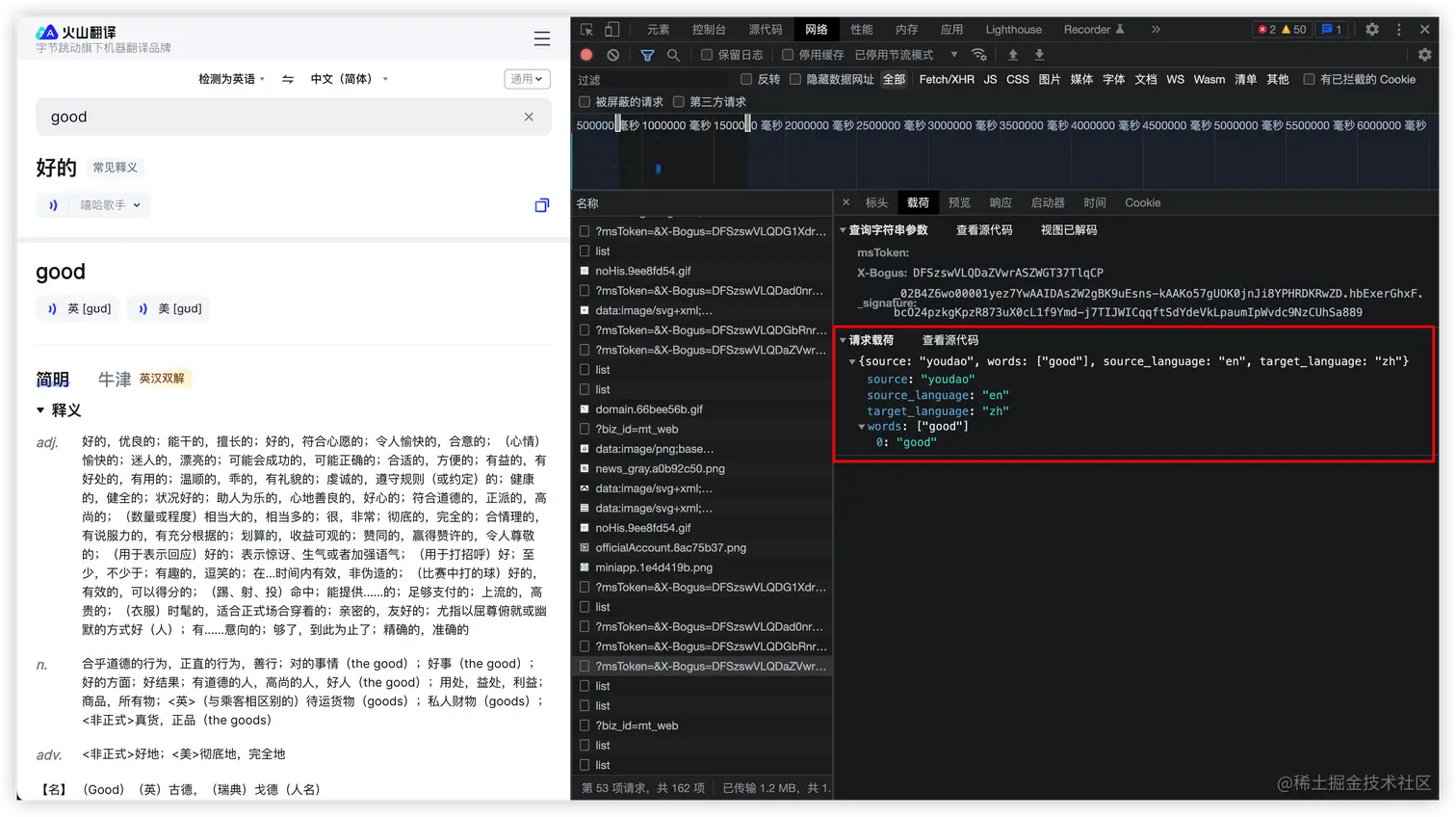
Task: Open Network panel settings gear
Action: [1425, 55]
